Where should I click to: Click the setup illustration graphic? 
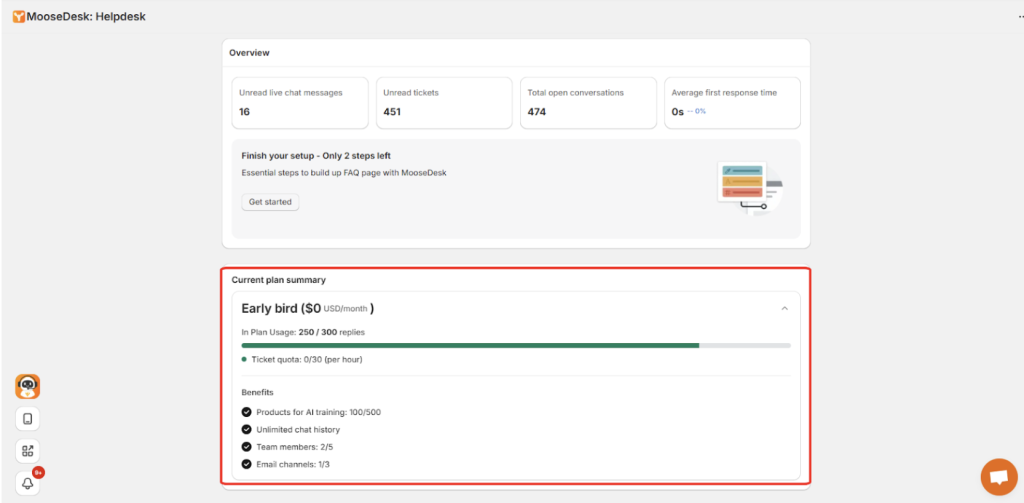(750, 187)
